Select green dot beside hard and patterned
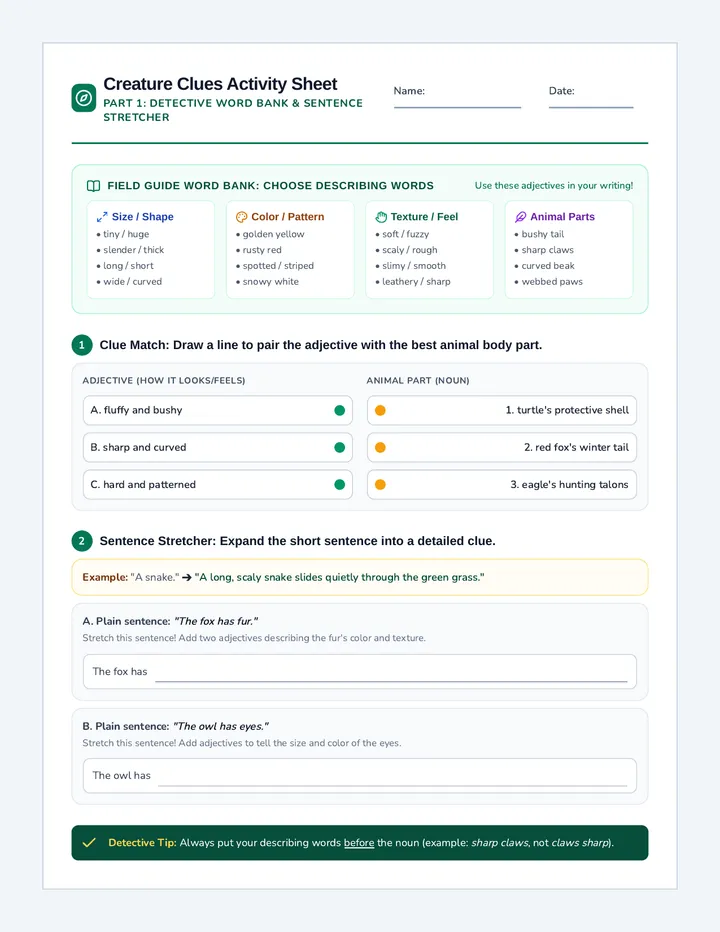The height and width of the screenshot is (932, 720). pos(339,484)
